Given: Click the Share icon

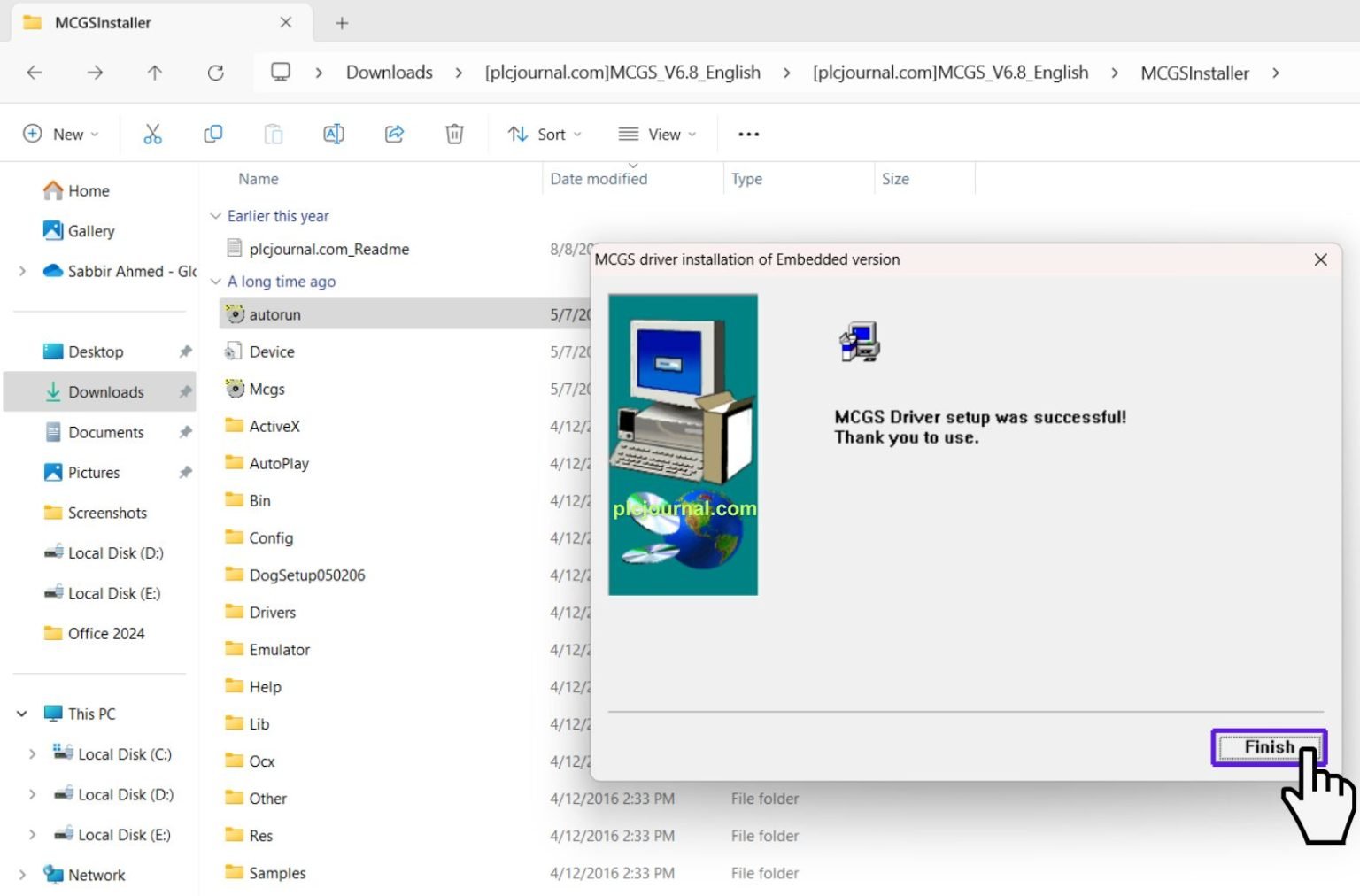Looking at the screenshot, I should click(x=394, y=134).
